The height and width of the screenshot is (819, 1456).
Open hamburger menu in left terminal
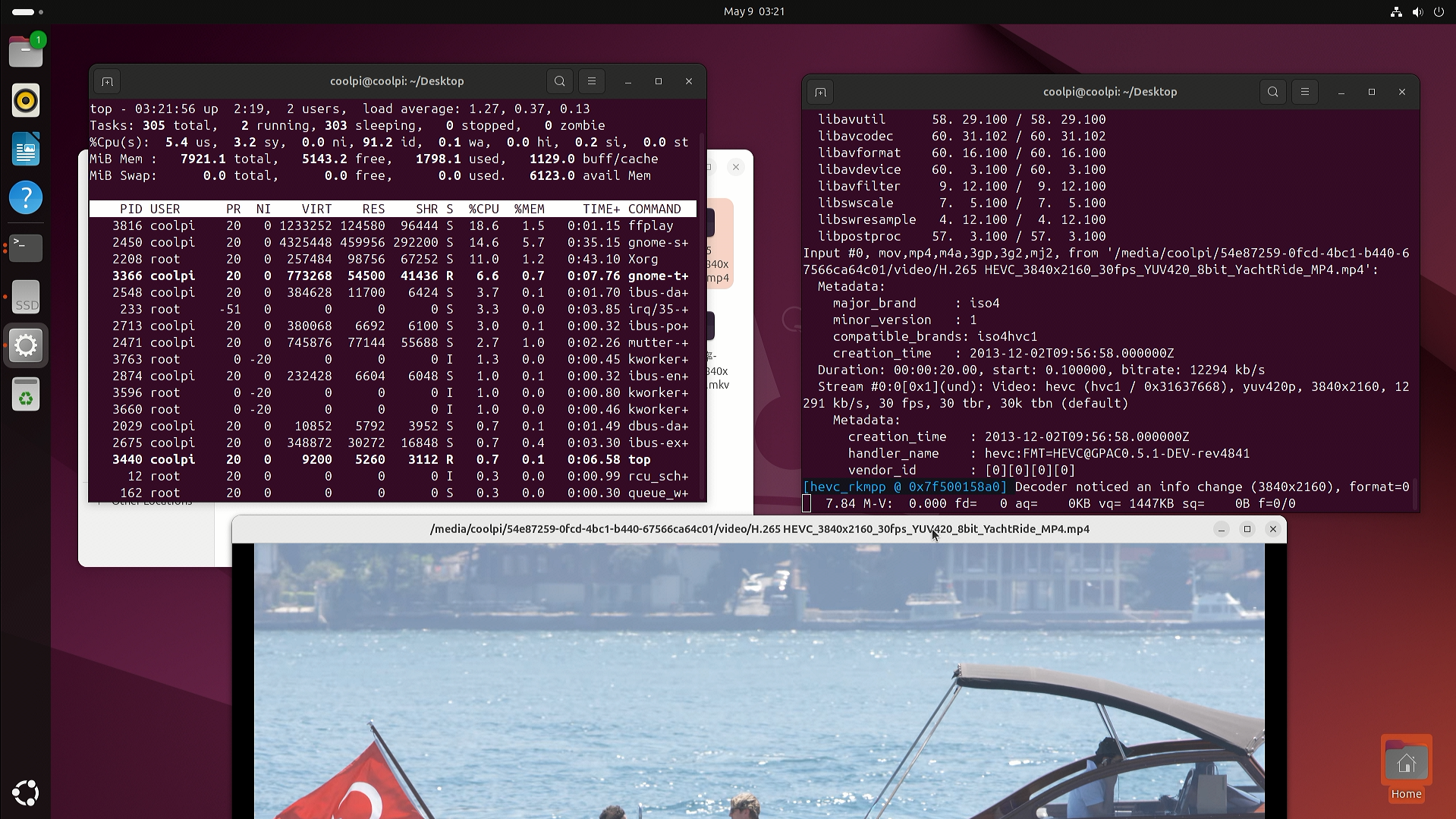click(x=592, y=81)
